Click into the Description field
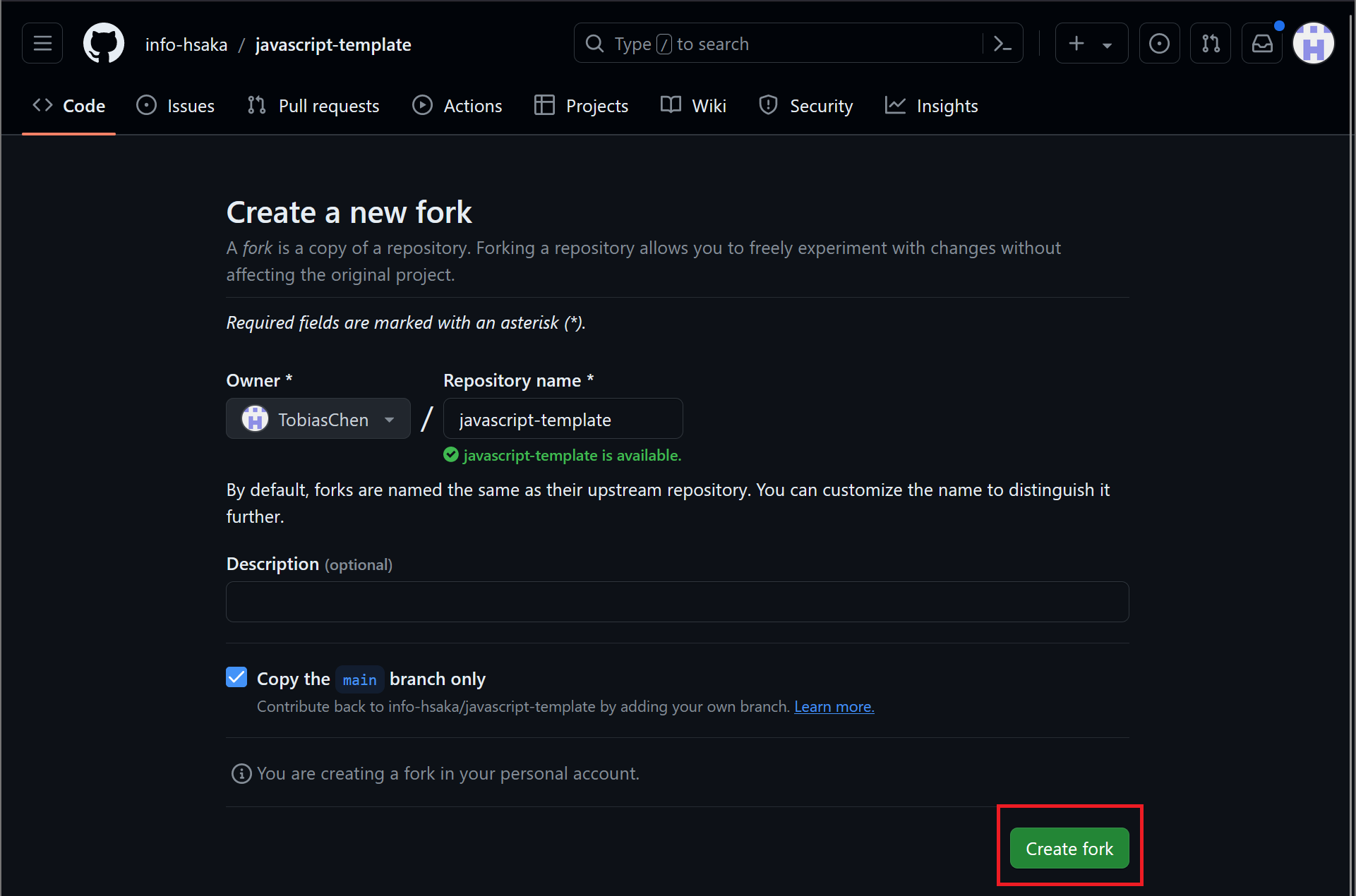The image size is (1356, 896). pyautogui.click(x=677, y=602)
